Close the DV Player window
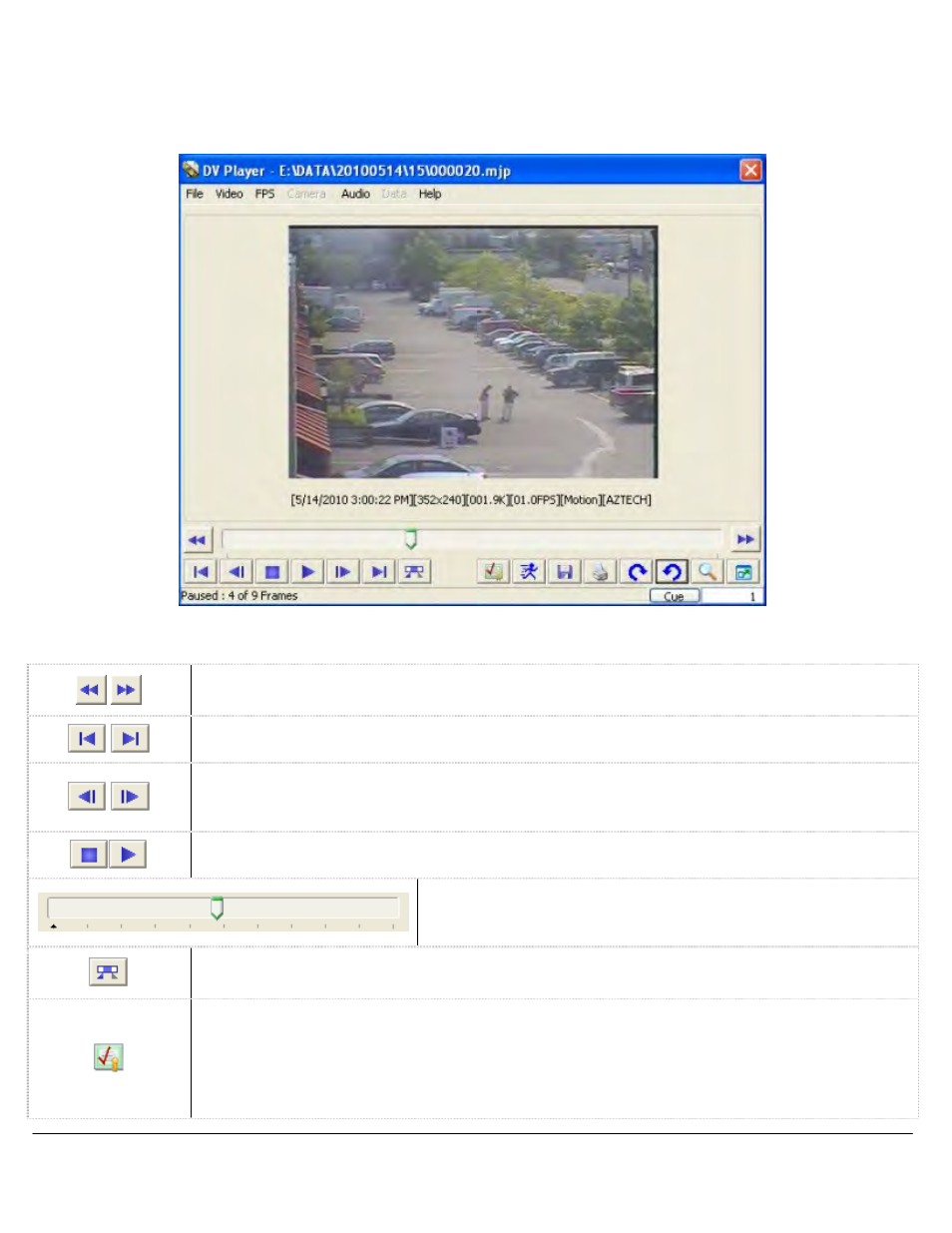Screen dimensions: 952x1233 [750, 170]
